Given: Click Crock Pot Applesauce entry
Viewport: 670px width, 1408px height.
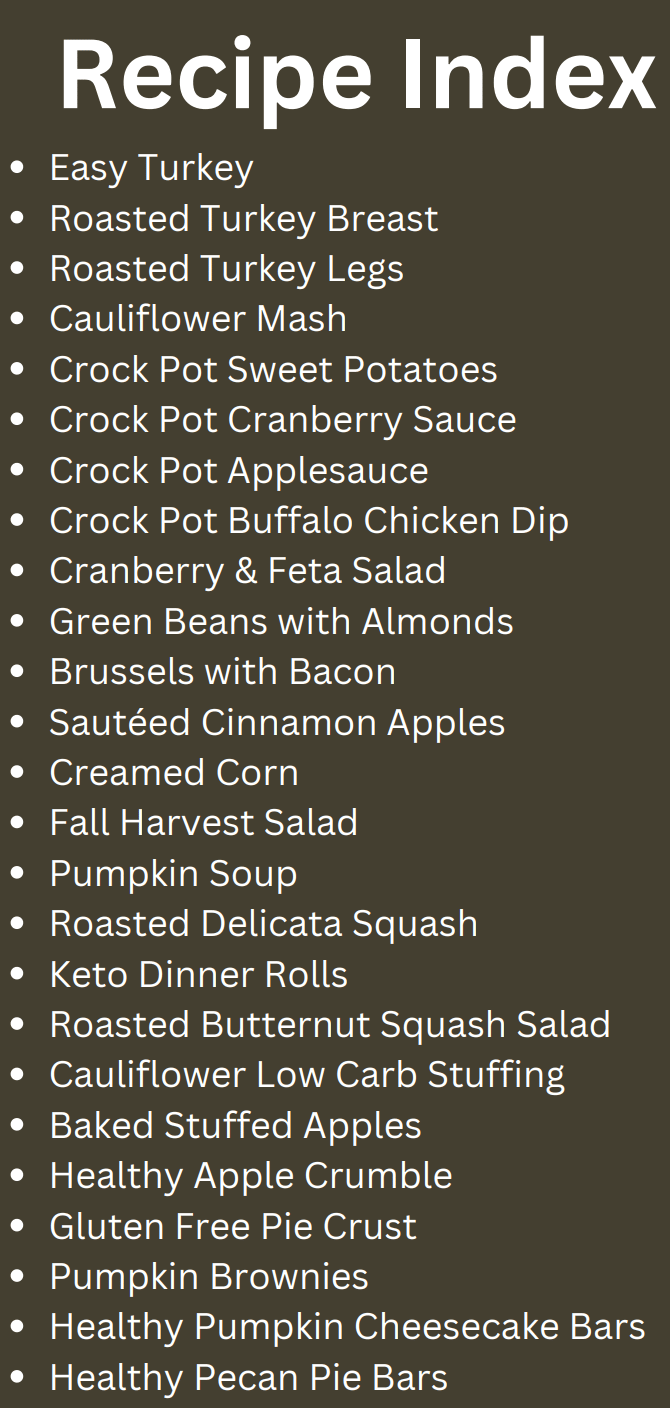Looking at the screenshot, I should click(239, 471).
